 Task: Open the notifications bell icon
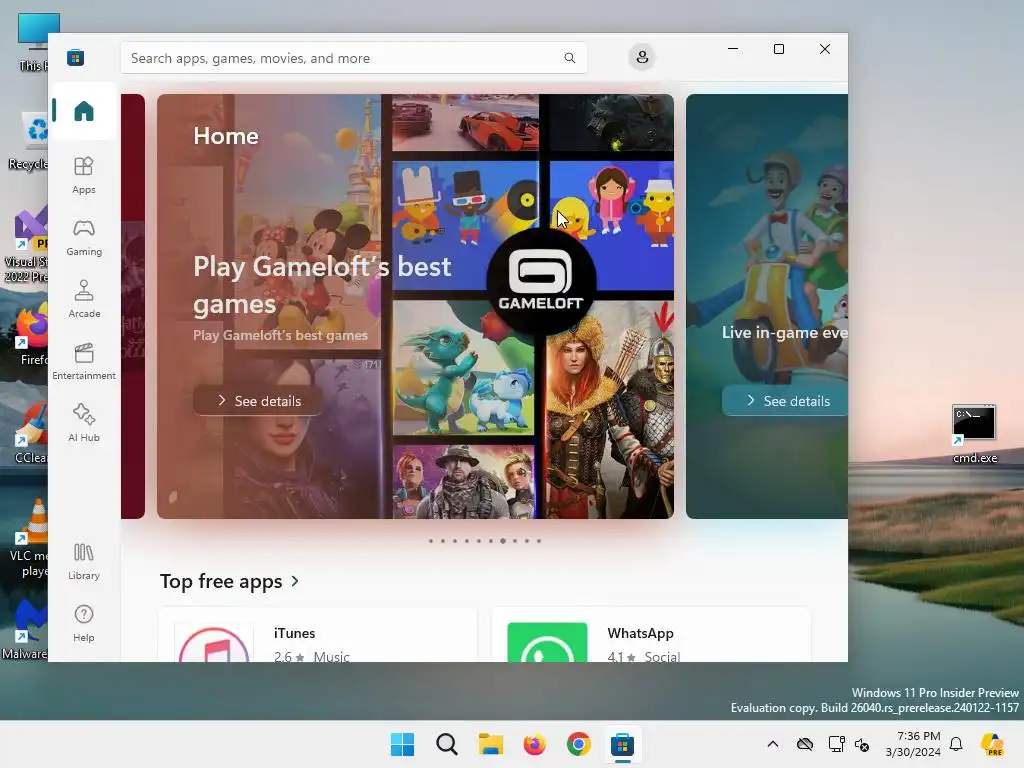pos(956,744)
